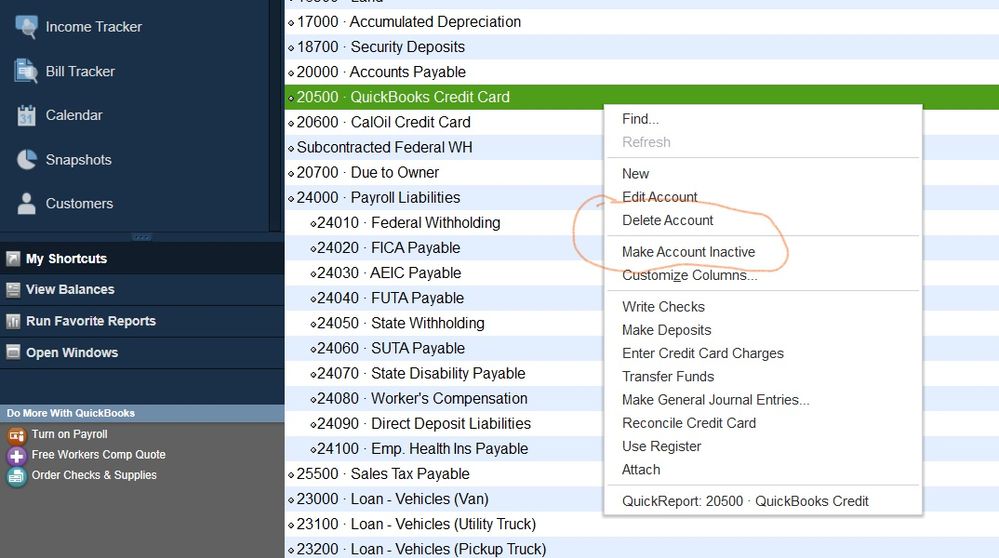Click the My Shortcuts icon
Viewport: 999px width, 558px height.
coord(13,259)
